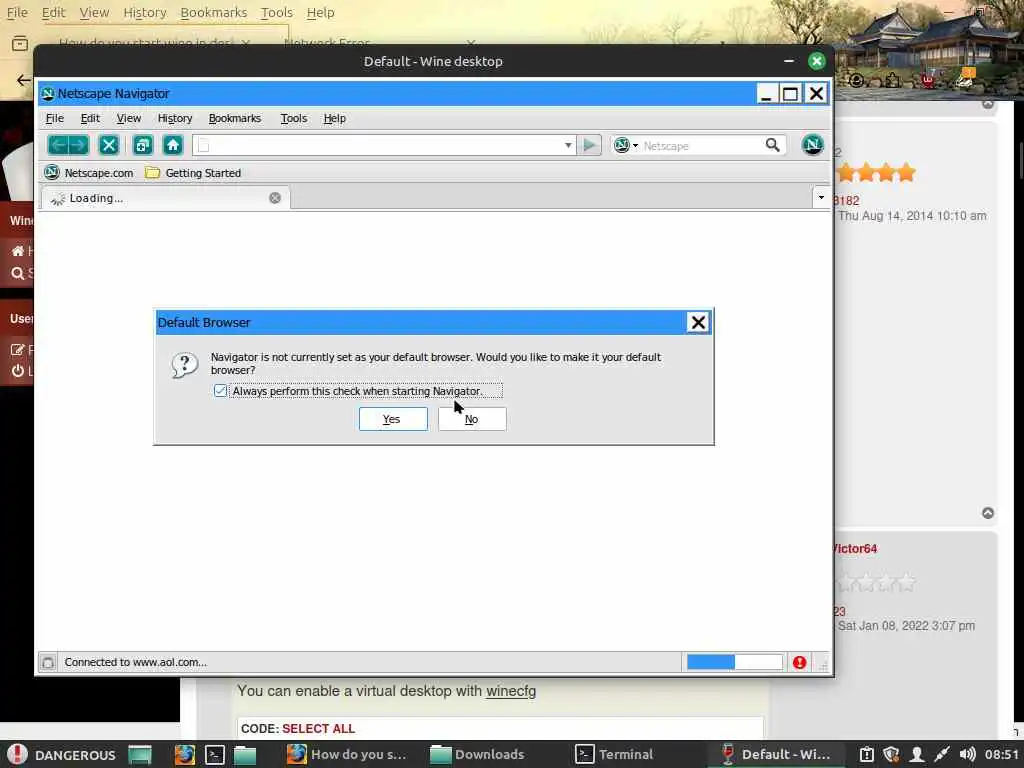Click the 08:51 clock in taskbar

(x=1002, y=754)
